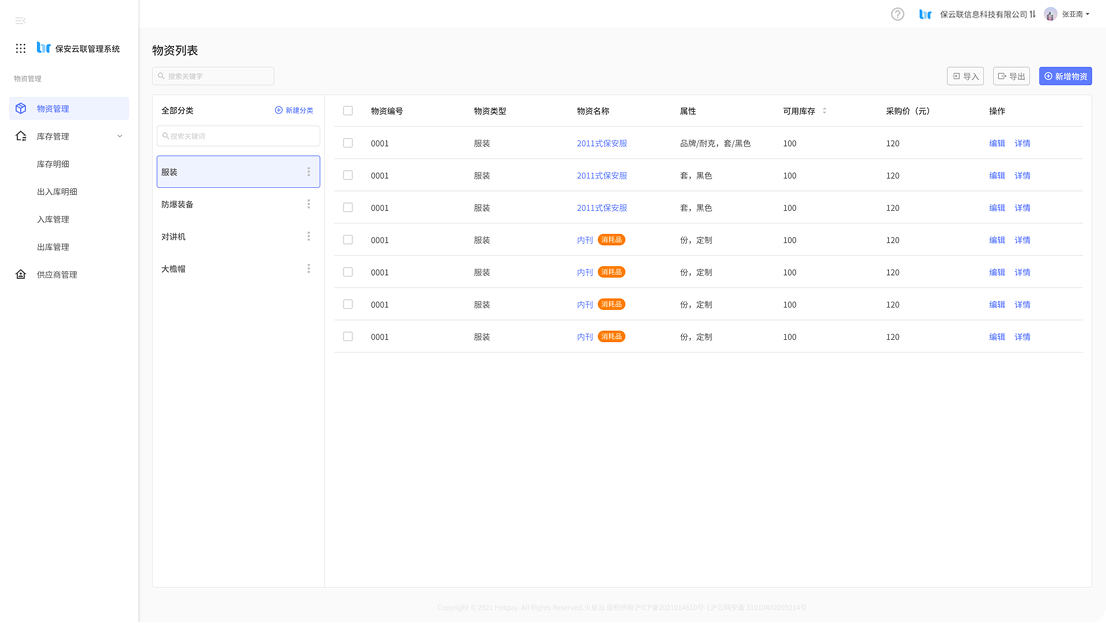Viewport: 1106px width, 623px height.
Task: Open the three-dot menu for 服装 category
Action: click(x=308, y=172)
